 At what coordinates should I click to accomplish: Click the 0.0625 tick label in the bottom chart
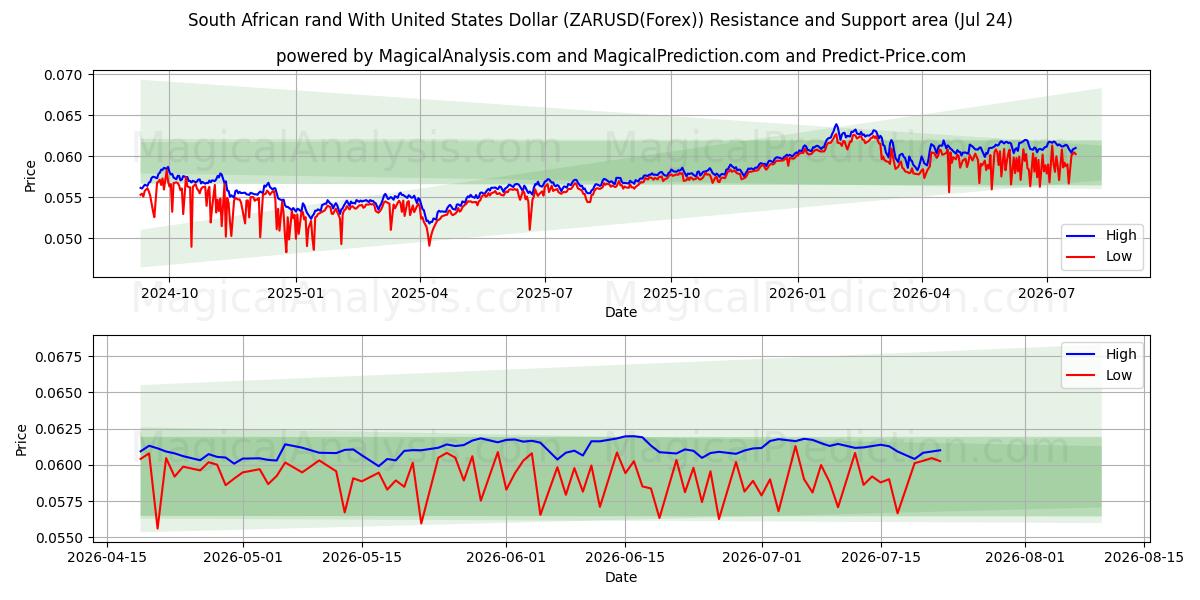(61, 430)
